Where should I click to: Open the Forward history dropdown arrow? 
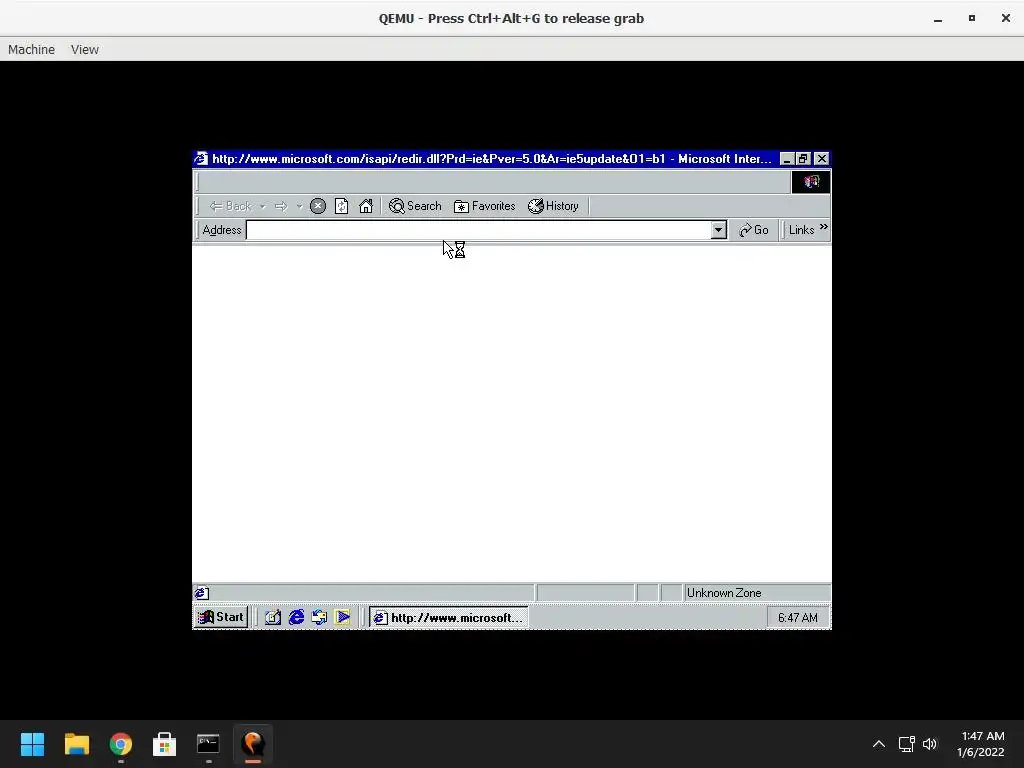299,206
